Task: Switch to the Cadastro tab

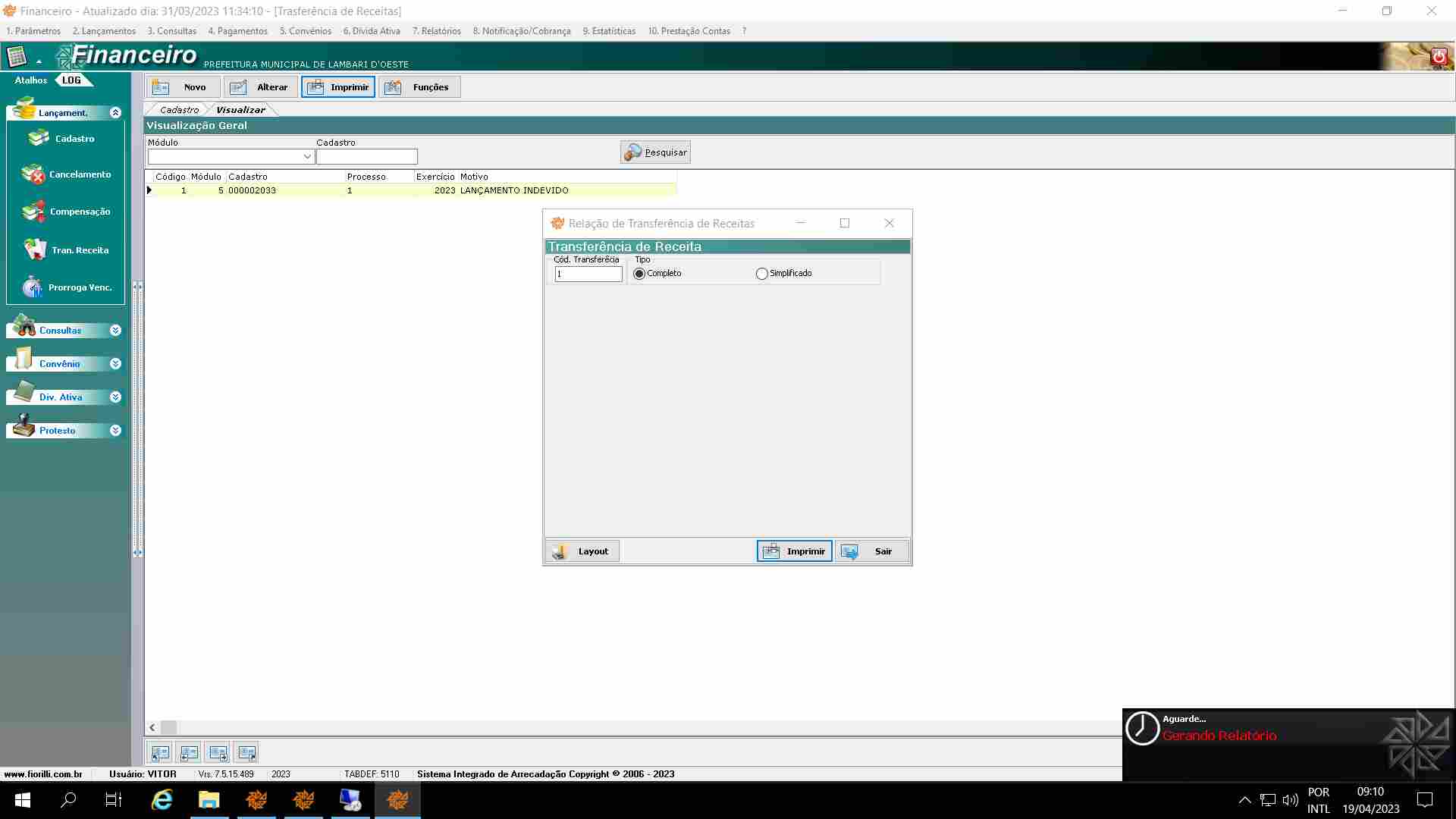Action: tap(179, 110)
